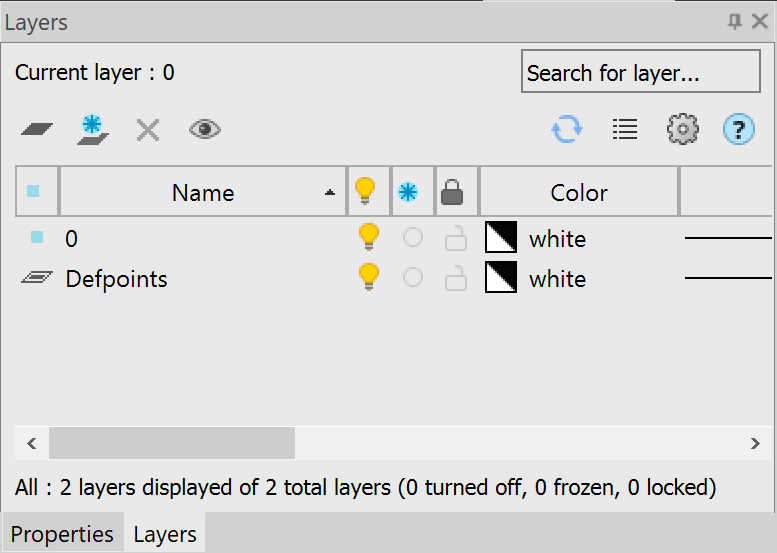Switch to the Properties tab
The width and height of the screenshot is (777, 553).
tap(62, 534)
